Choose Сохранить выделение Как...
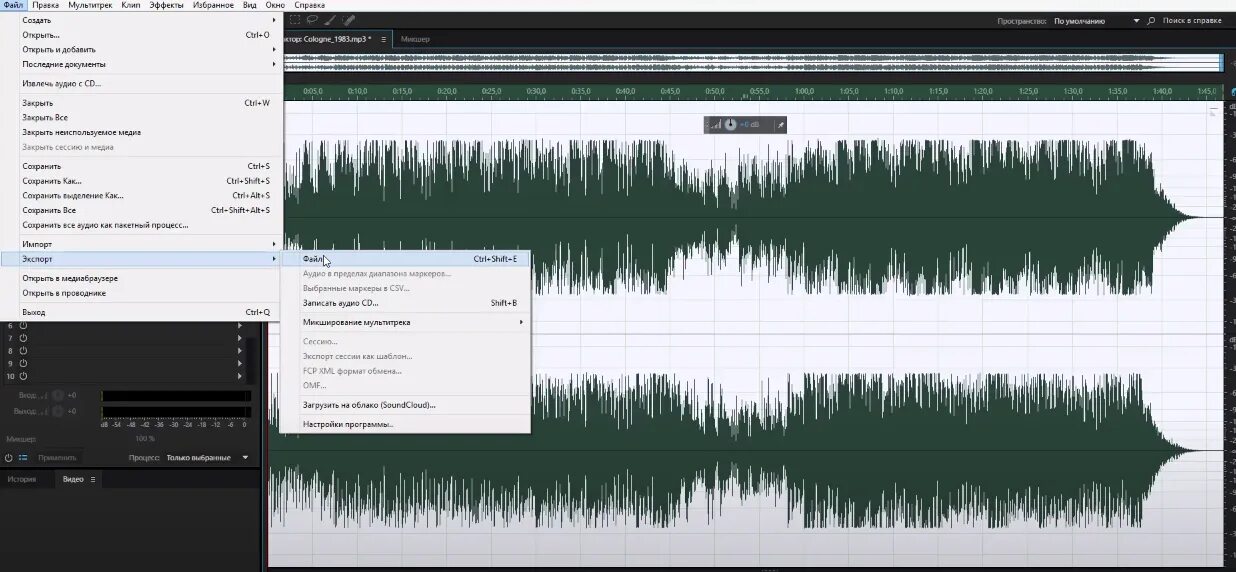Viewport: 1236px width, 572px height. (141, 196)
